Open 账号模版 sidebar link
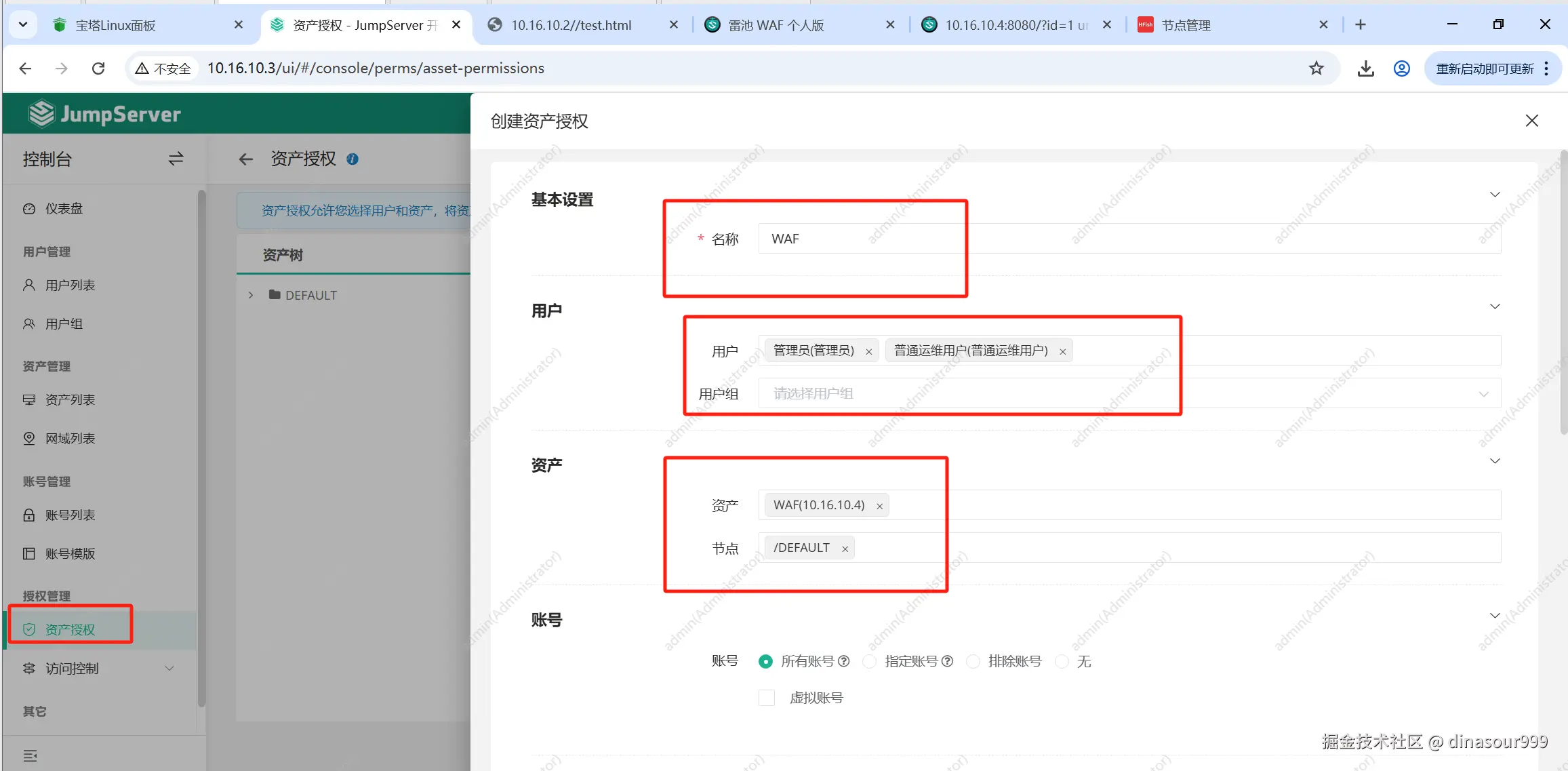 (x=70, y=554)
